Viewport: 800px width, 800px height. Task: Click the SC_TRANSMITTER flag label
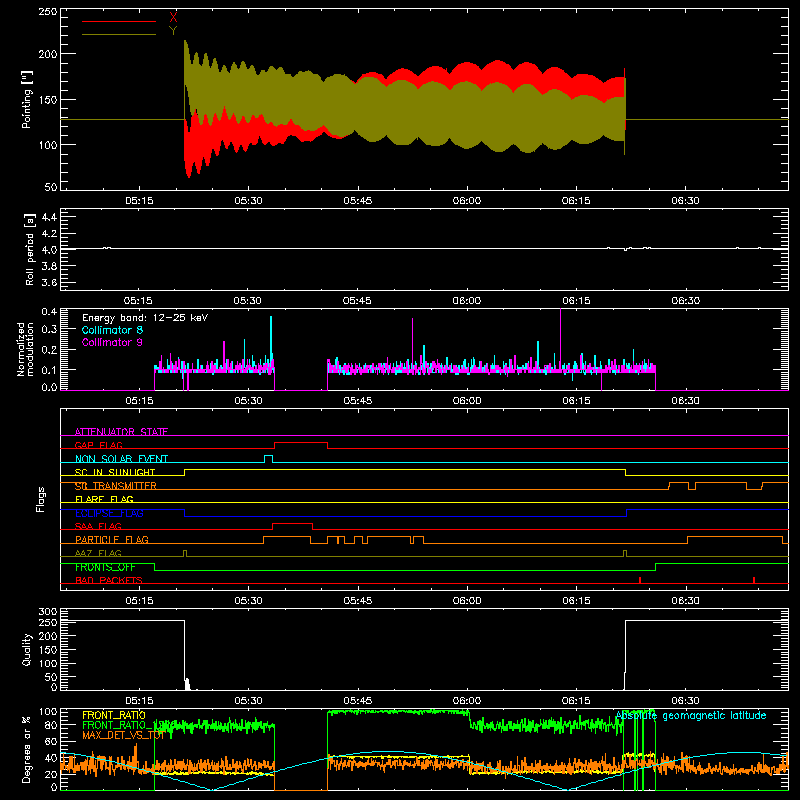click(116, 486)
